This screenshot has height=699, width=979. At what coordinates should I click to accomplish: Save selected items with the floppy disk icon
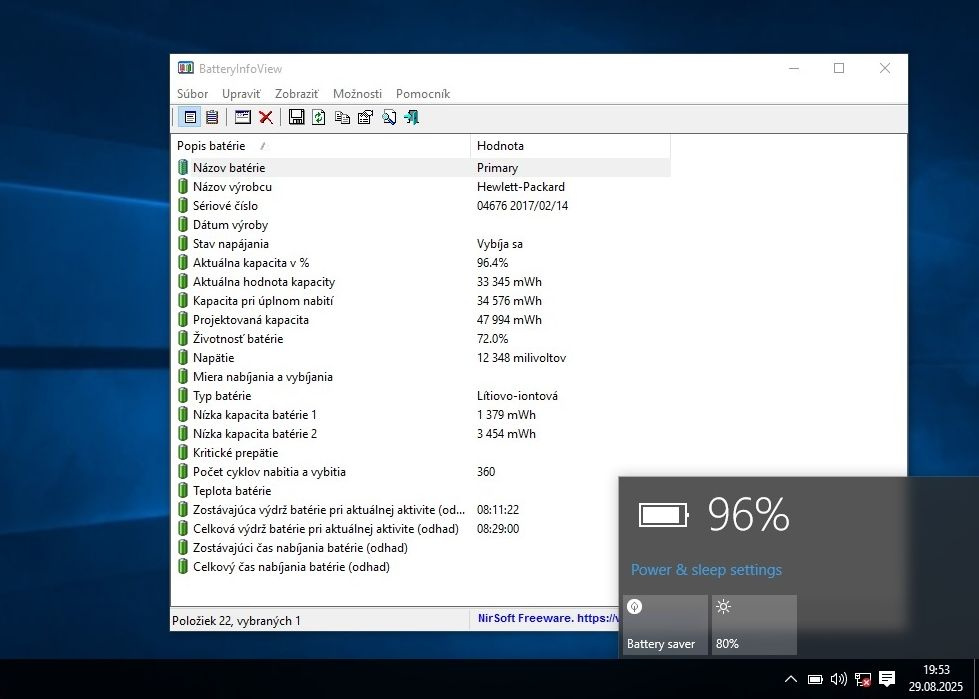(x=296, y=117)
